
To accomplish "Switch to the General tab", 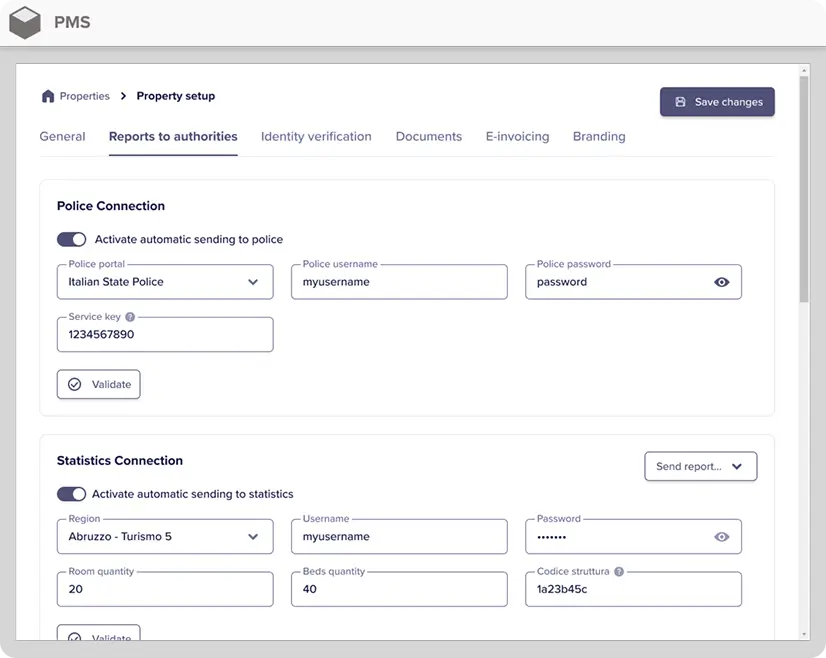I will (62, 136).
